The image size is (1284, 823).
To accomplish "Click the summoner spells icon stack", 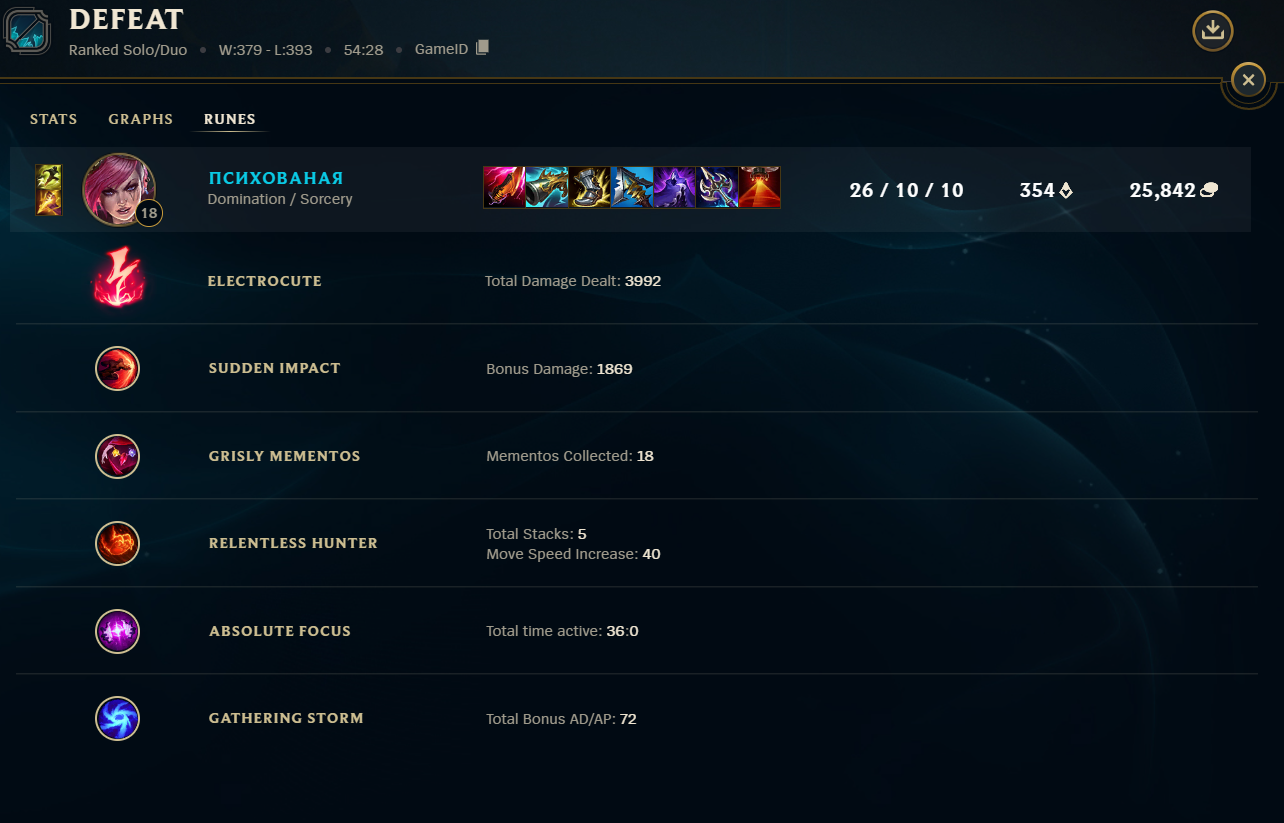I will point(49,190).
